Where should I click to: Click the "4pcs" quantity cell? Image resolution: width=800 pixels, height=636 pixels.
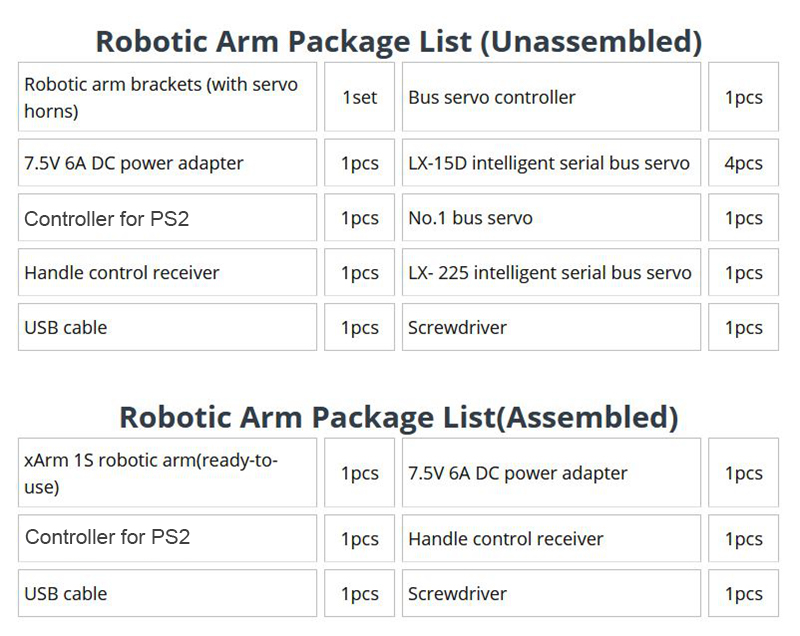tap(743, 163)
